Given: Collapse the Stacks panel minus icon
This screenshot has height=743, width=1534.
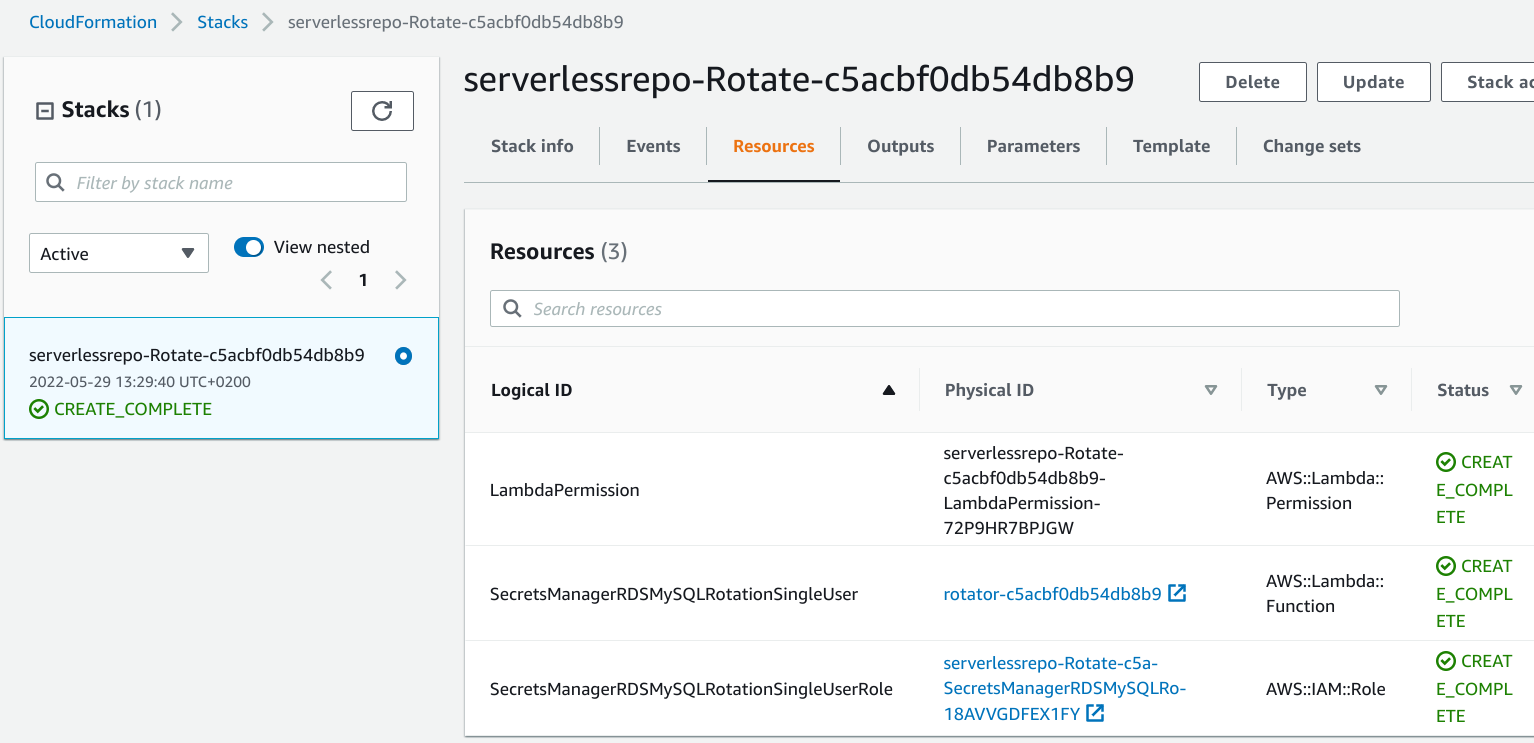Looking at the screenshot, I should [44, 111].
